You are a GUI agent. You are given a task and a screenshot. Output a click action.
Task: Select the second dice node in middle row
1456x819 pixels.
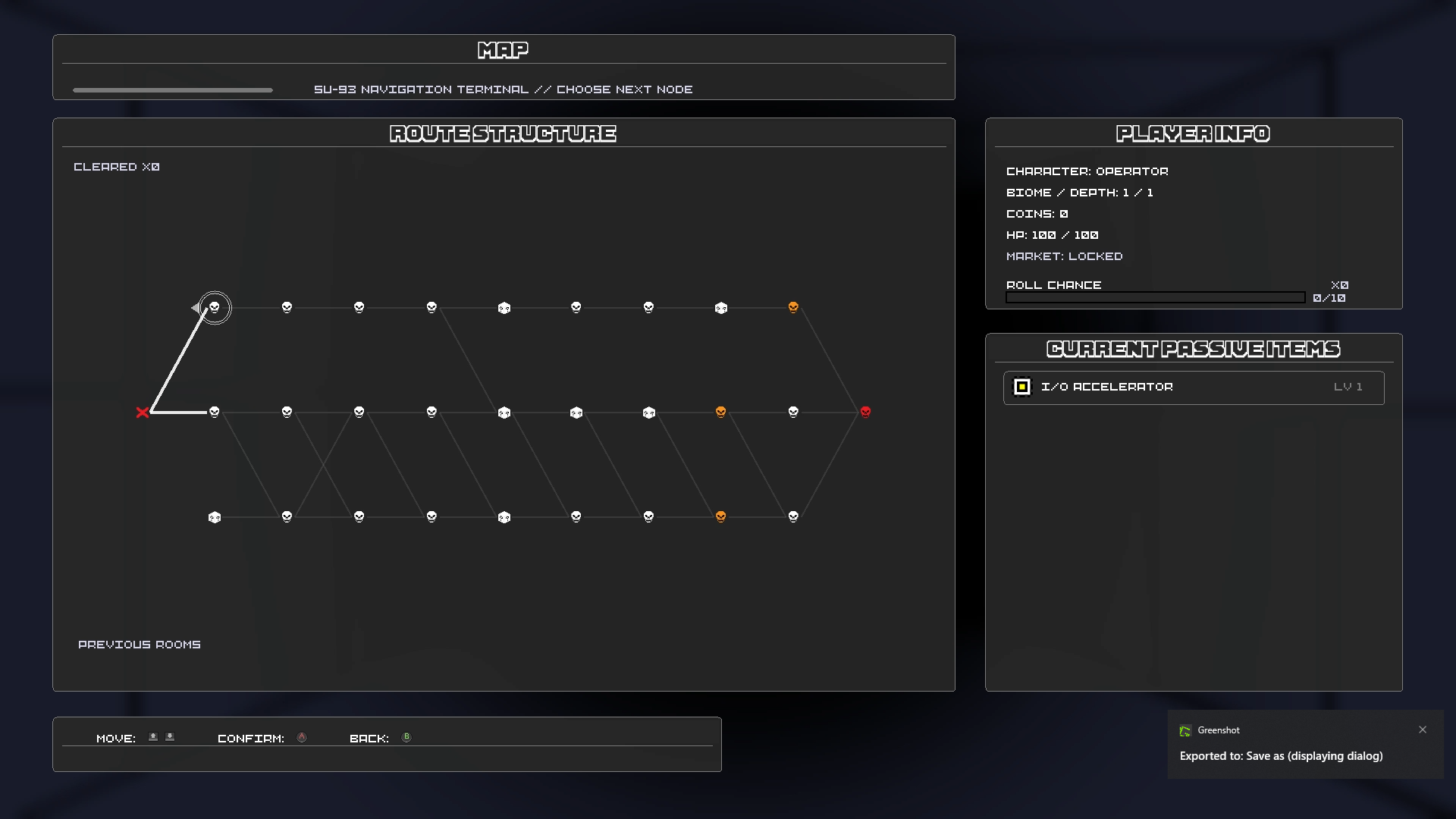576,413
